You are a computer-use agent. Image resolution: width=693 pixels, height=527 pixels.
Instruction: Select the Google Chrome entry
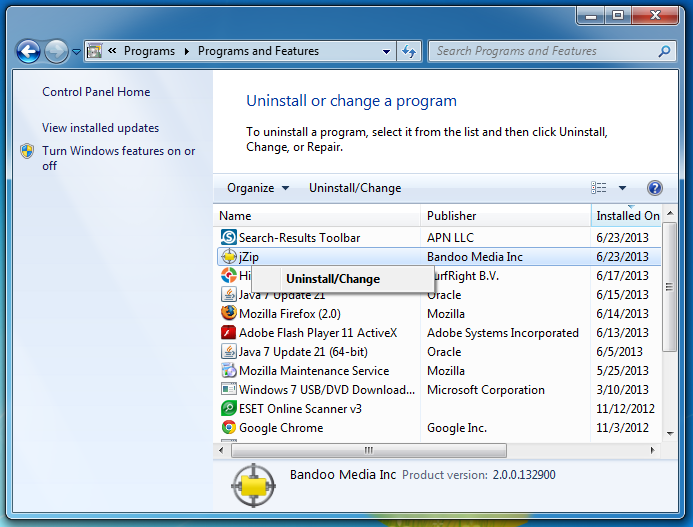coord(281,428)
